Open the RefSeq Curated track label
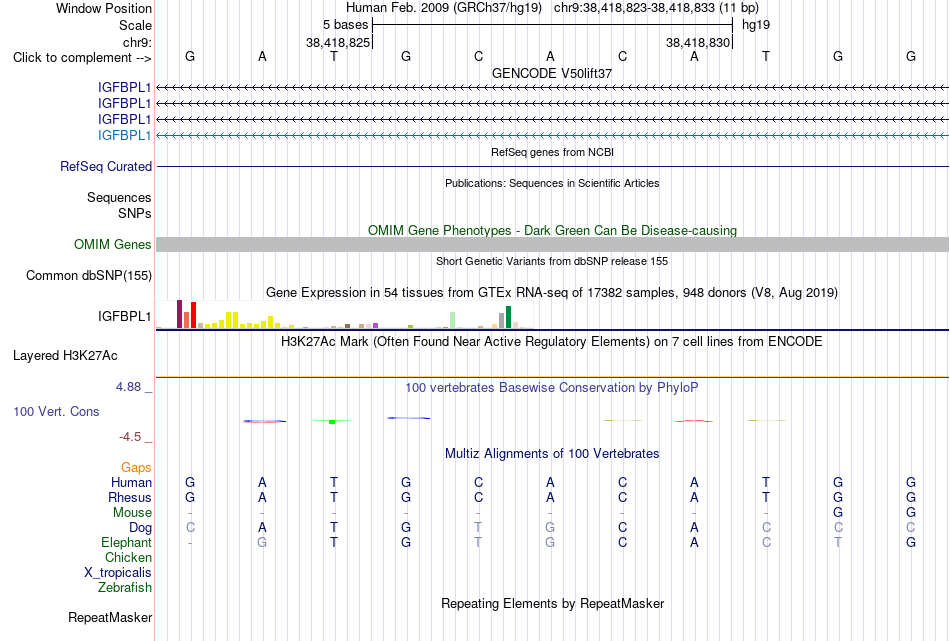 [x=106, y=166]
